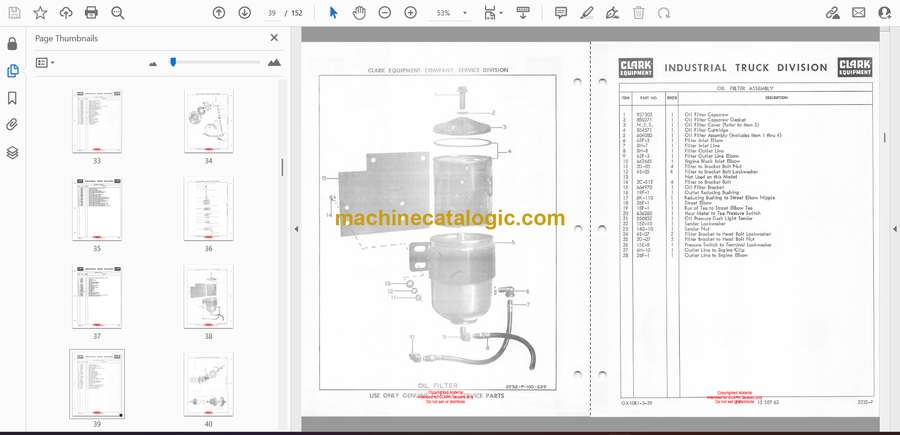Print the document
Image resolution: width=900 pixels, height=435 pixels.
pyautogui.click(x=91, y=13)
